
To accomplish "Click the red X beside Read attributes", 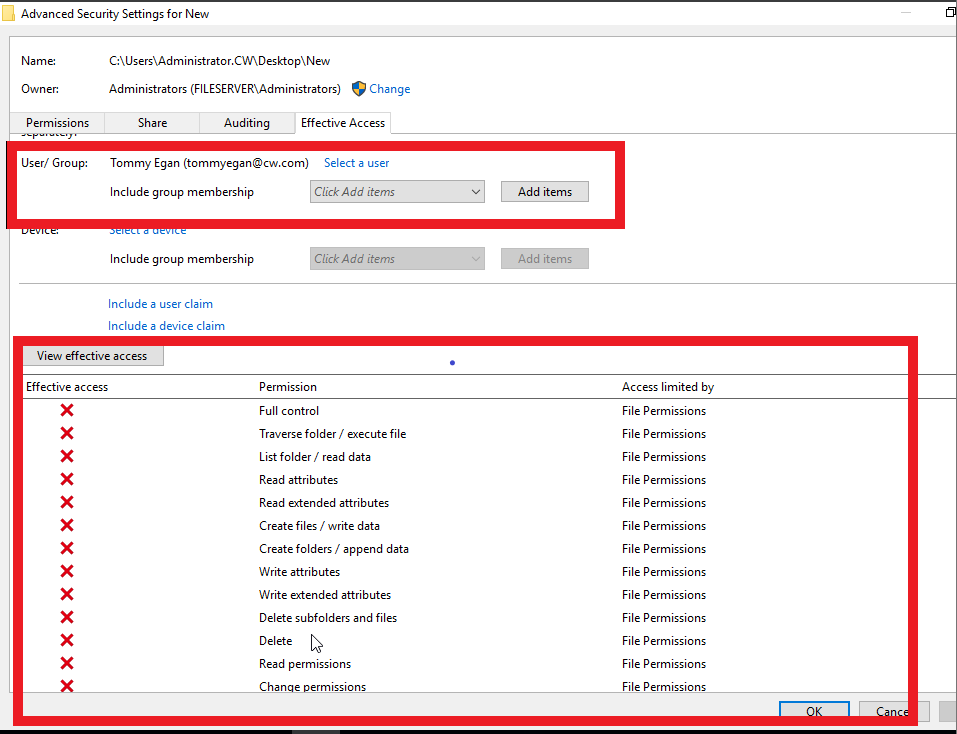I will point(67,480).
